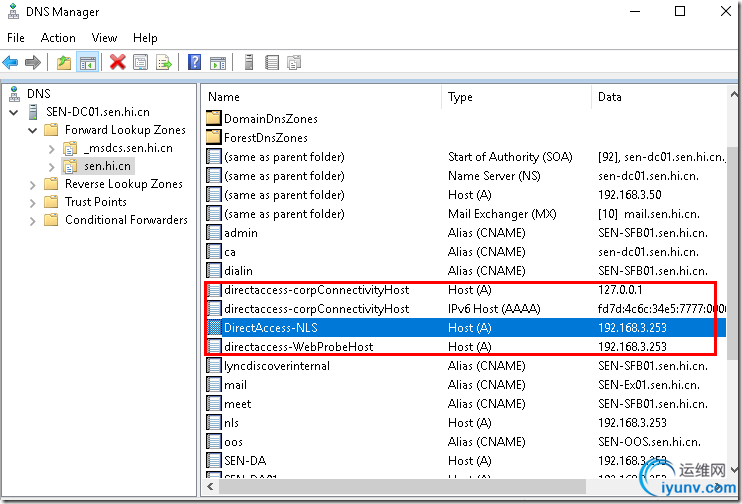Open the blue Help question-mark icon
The image size is (742, 504).
click(194, 62)
